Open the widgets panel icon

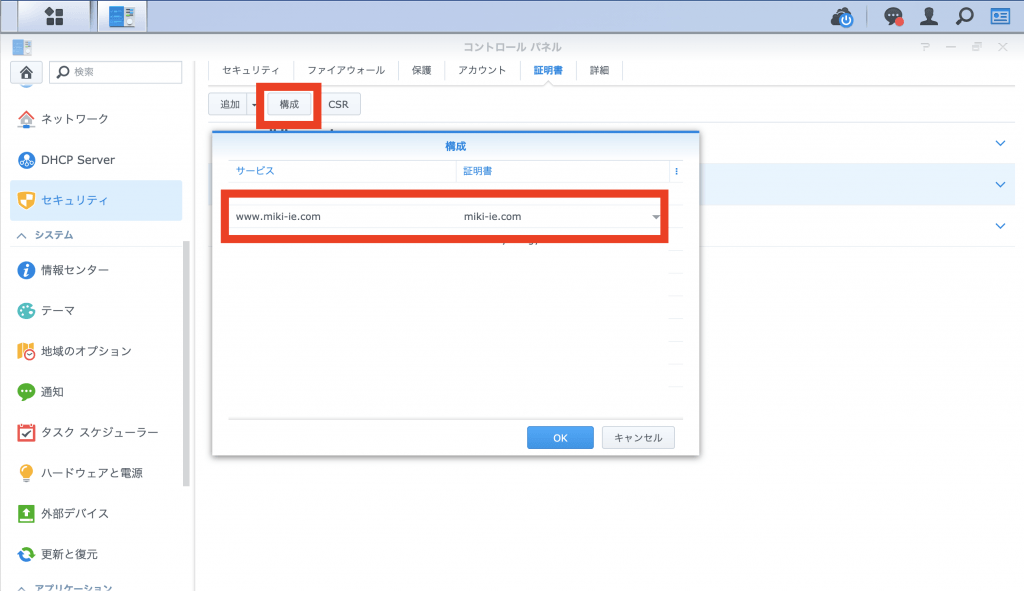click(1000, 17)
